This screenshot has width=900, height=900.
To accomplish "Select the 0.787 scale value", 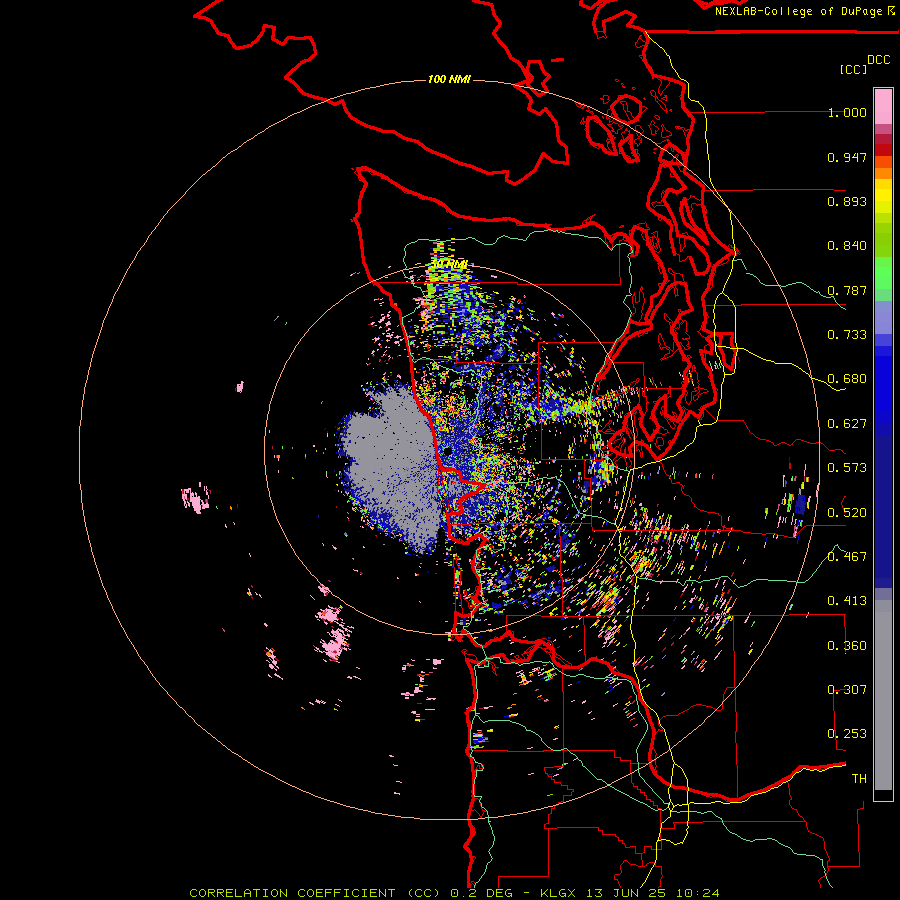I will point(847,290).
